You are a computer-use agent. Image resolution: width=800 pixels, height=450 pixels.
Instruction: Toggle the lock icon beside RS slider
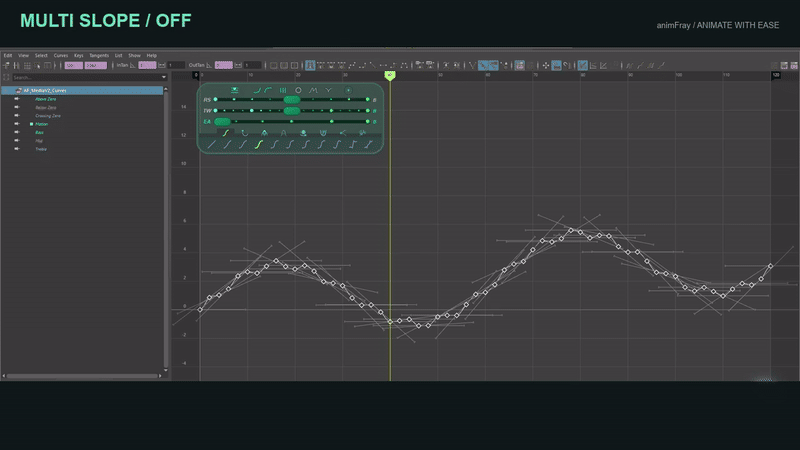coord(374,100)
